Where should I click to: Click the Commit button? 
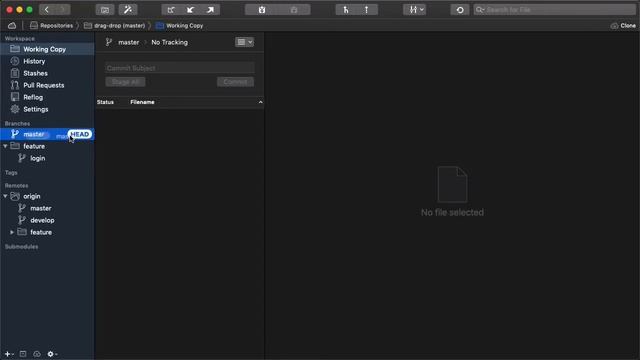pos(235,82)
